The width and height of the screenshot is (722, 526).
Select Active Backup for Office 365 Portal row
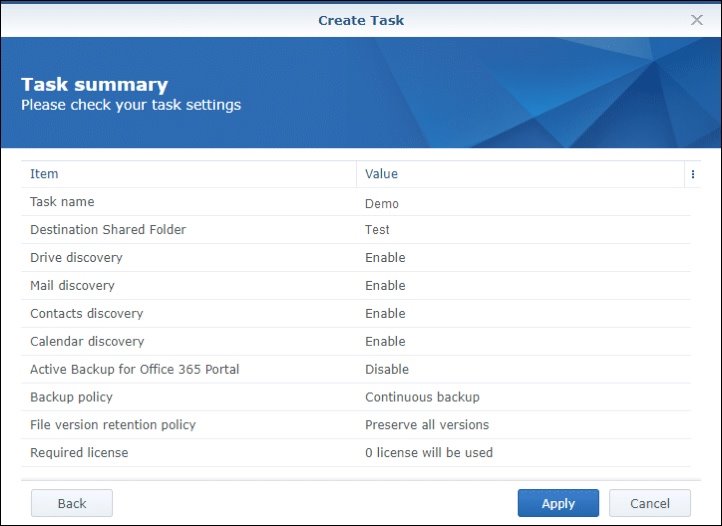[x=134, y=370]
